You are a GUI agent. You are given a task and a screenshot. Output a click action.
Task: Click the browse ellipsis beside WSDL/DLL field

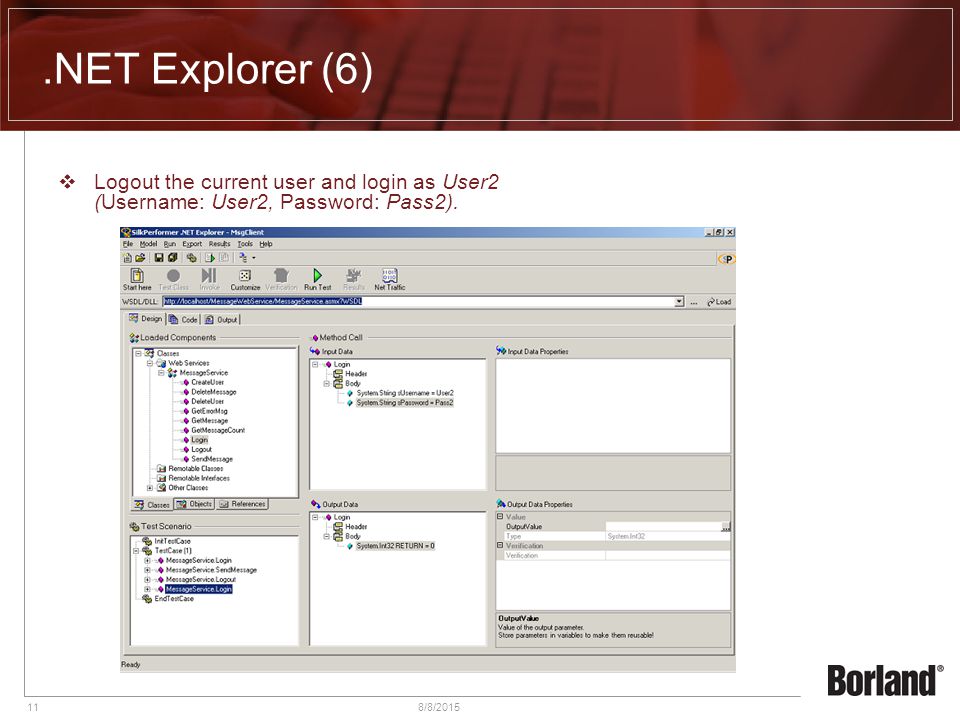694,302
